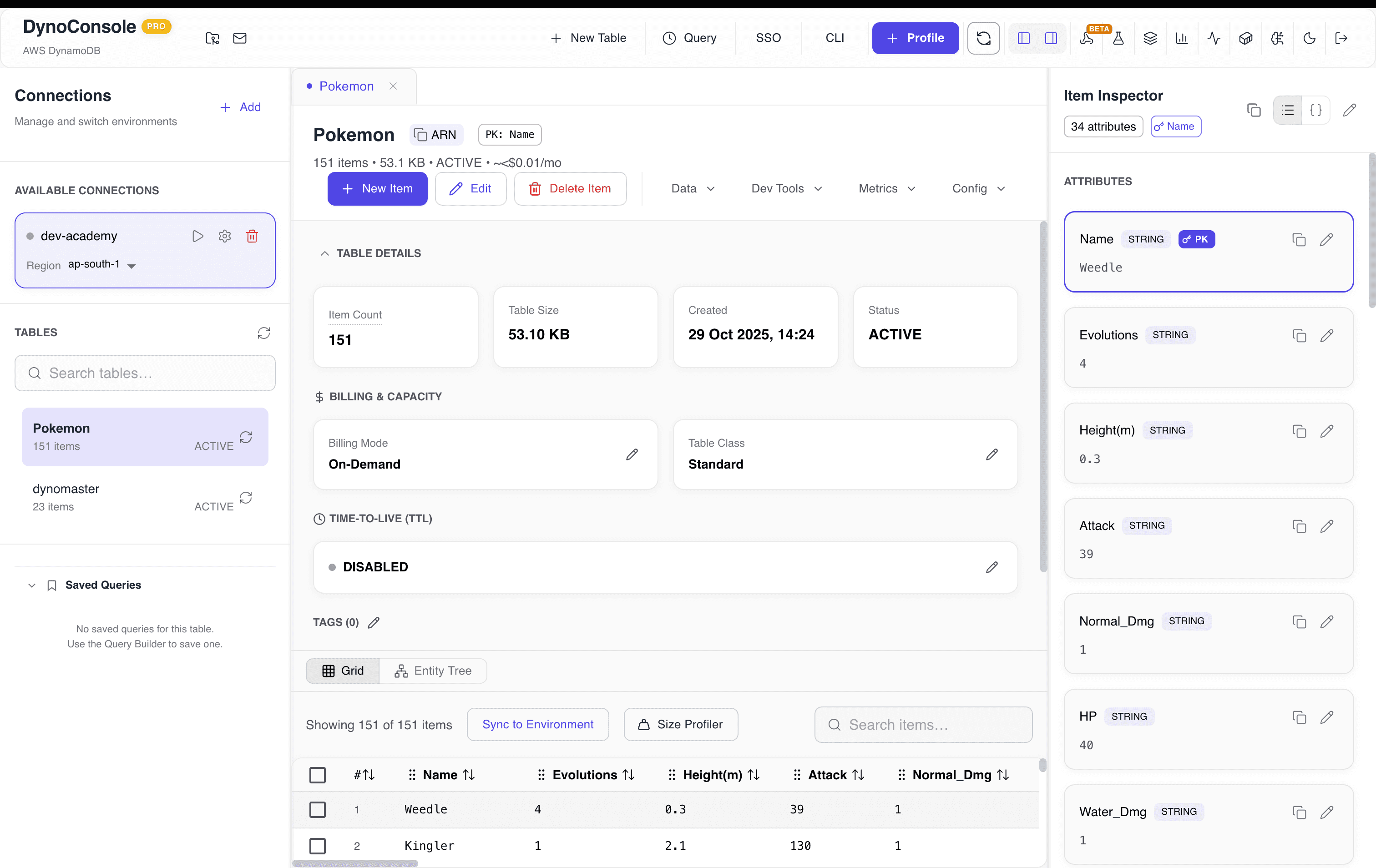Refresh the tables list
The height and width of the screenshot is (868, 1376).
coord(263,333)
